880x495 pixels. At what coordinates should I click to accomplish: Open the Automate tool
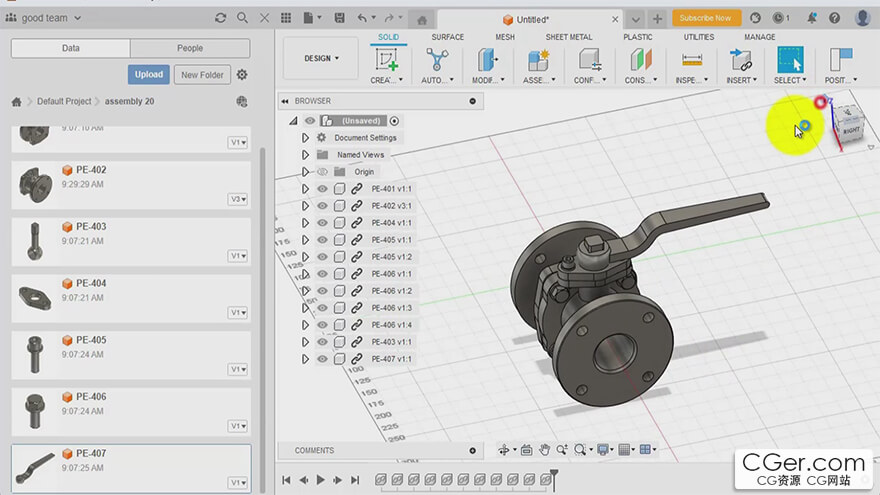click(437, 60)
